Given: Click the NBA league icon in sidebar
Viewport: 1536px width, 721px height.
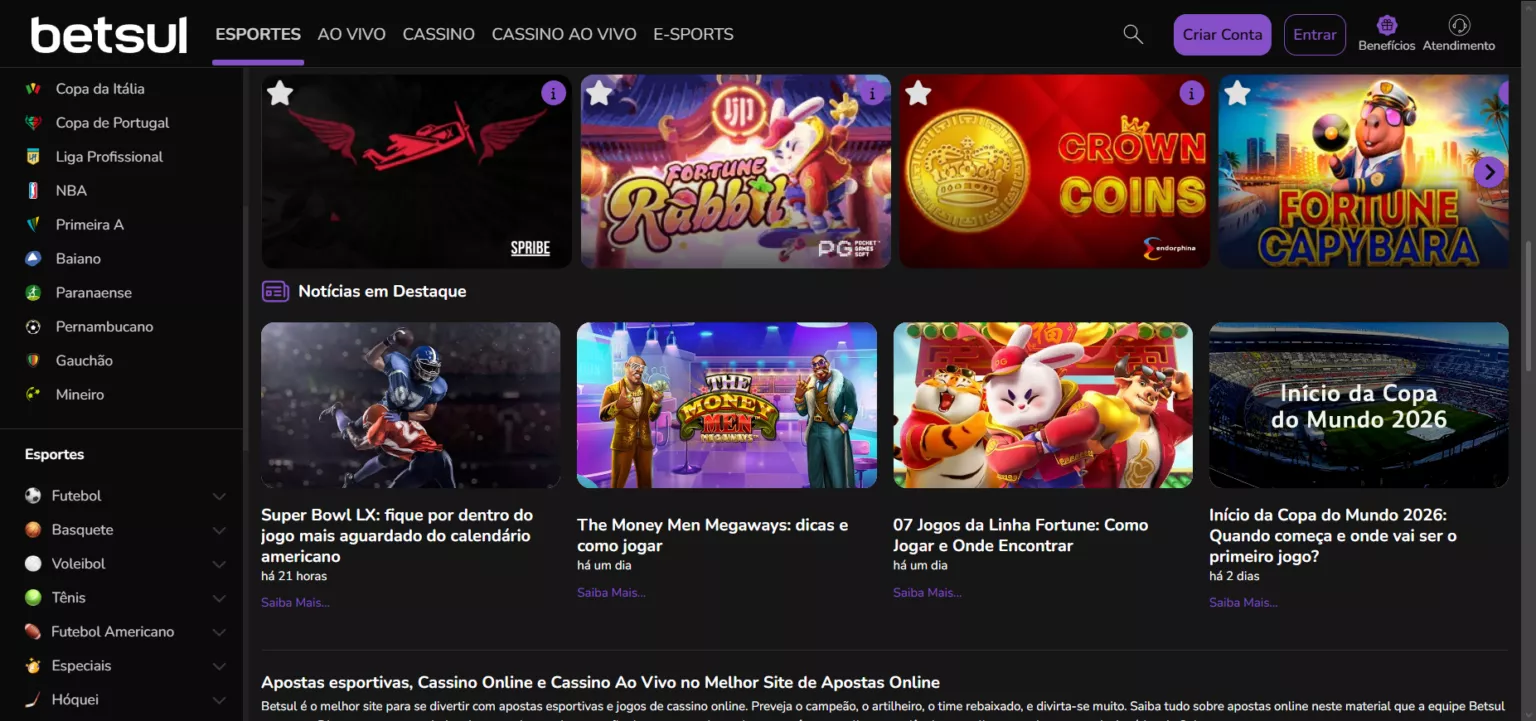Looking at the screenshot, I should point(33,190).
